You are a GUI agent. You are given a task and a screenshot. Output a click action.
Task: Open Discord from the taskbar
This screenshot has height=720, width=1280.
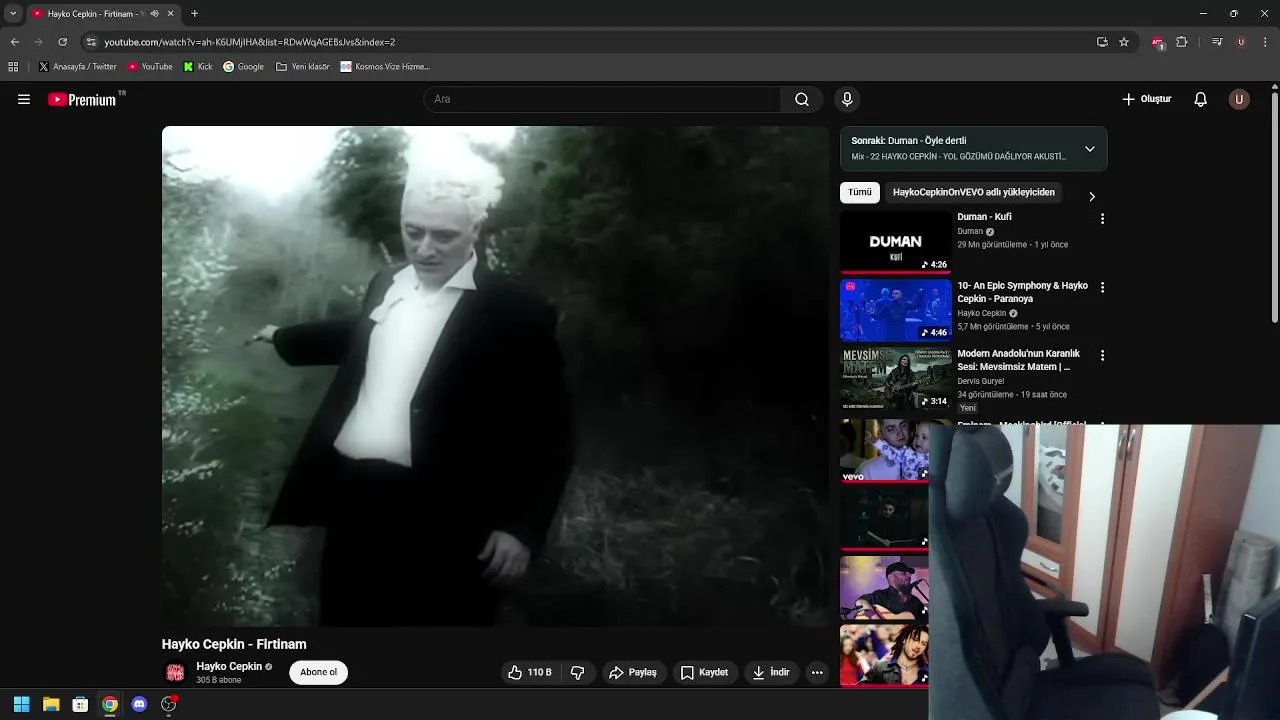(139, 704)
